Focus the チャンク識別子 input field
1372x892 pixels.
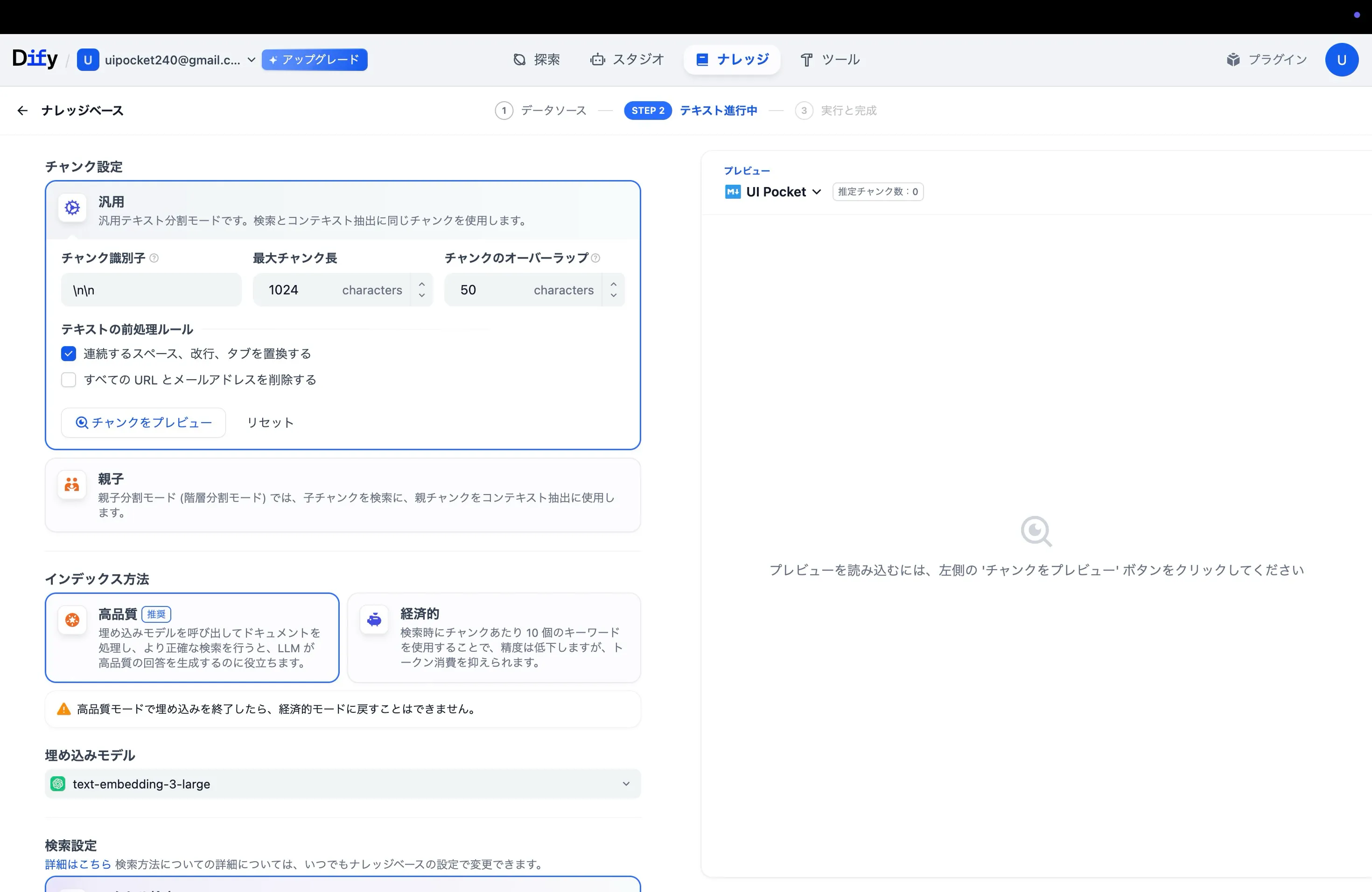click(x=151, y=290)
